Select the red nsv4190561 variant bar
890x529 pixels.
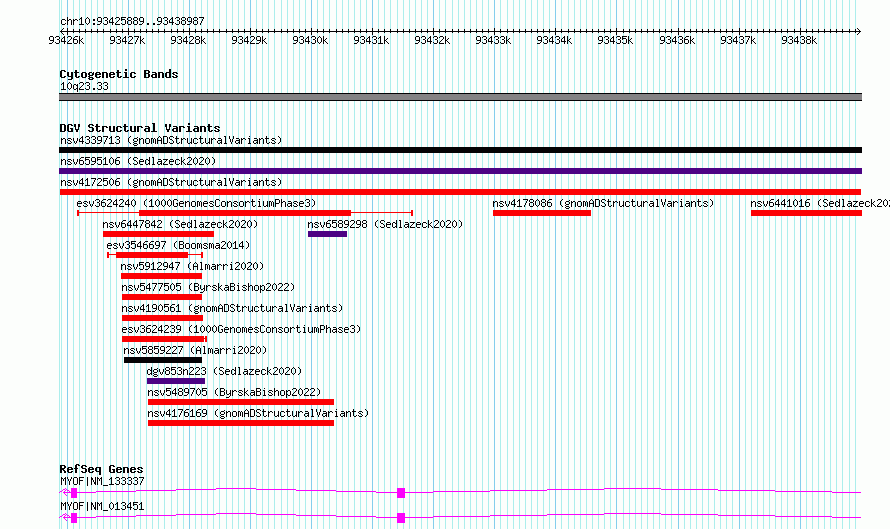click(x=162, y=318)
